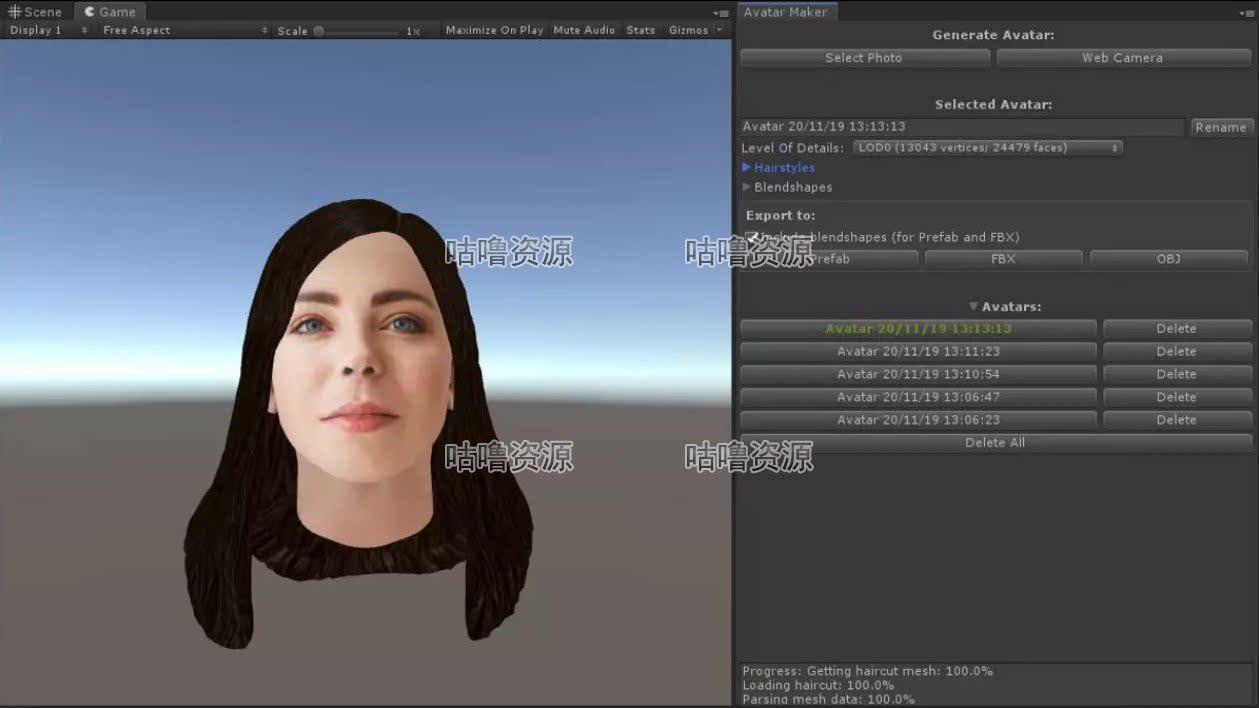1259x708 pixels.
Task: Select Avatar 20/11/19 13:11:23
Action: tap(918, 351)
